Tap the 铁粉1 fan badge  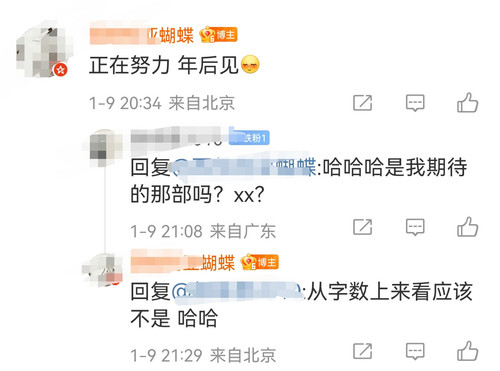[249, 137]
